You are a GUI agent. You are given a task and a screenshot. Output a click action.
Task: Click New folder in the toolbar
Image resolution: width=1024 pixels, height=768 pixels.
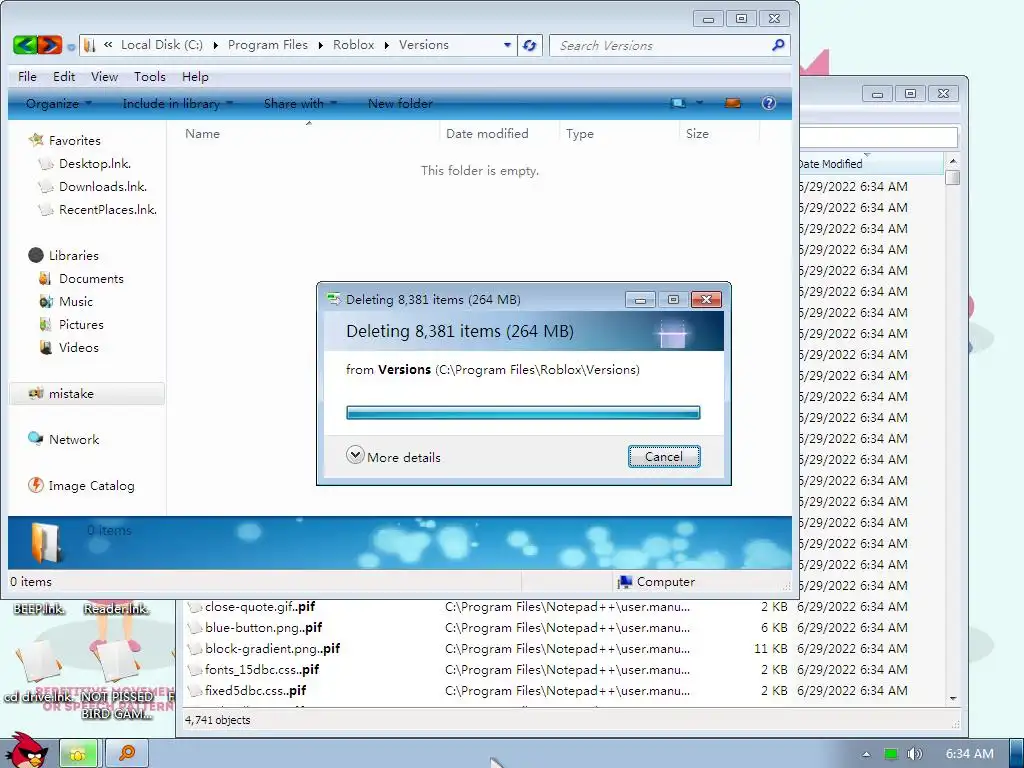point(400,103)
